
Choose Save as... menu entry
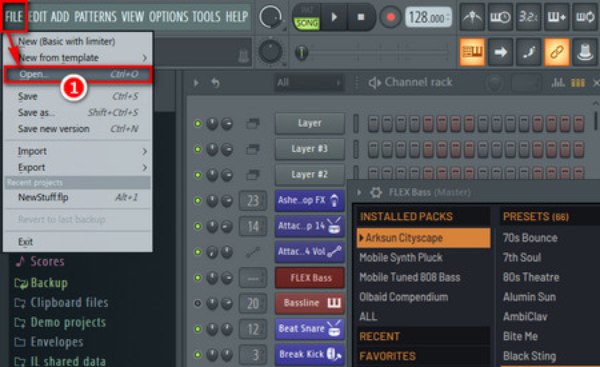click(x=78, y=113)
